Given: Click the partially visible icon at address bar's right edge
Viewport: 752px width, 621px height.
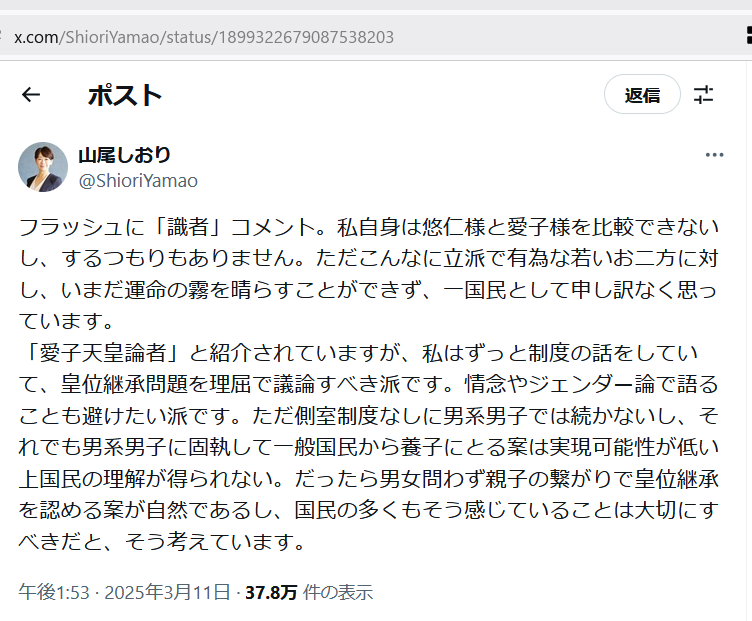Looking at the screenshot, I should click(749, 35).
